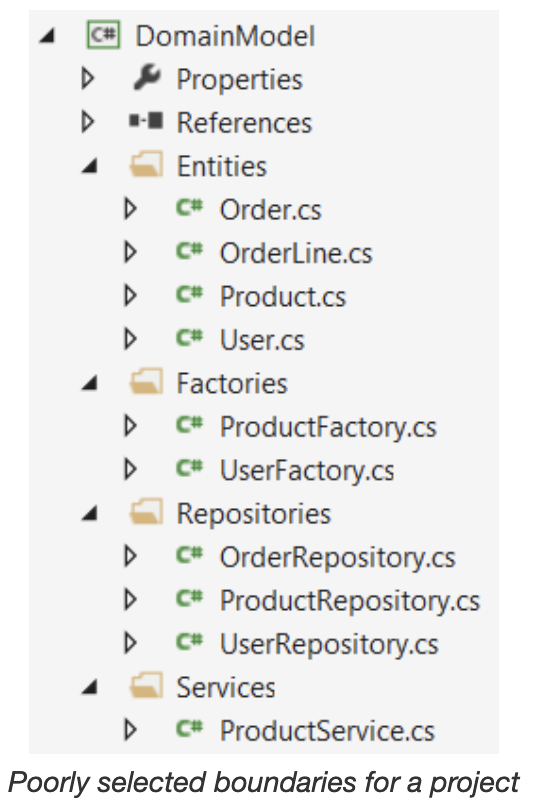544x810 pixels.
Task: Select the OrderRepository.cs file
Action: point(337,558)
